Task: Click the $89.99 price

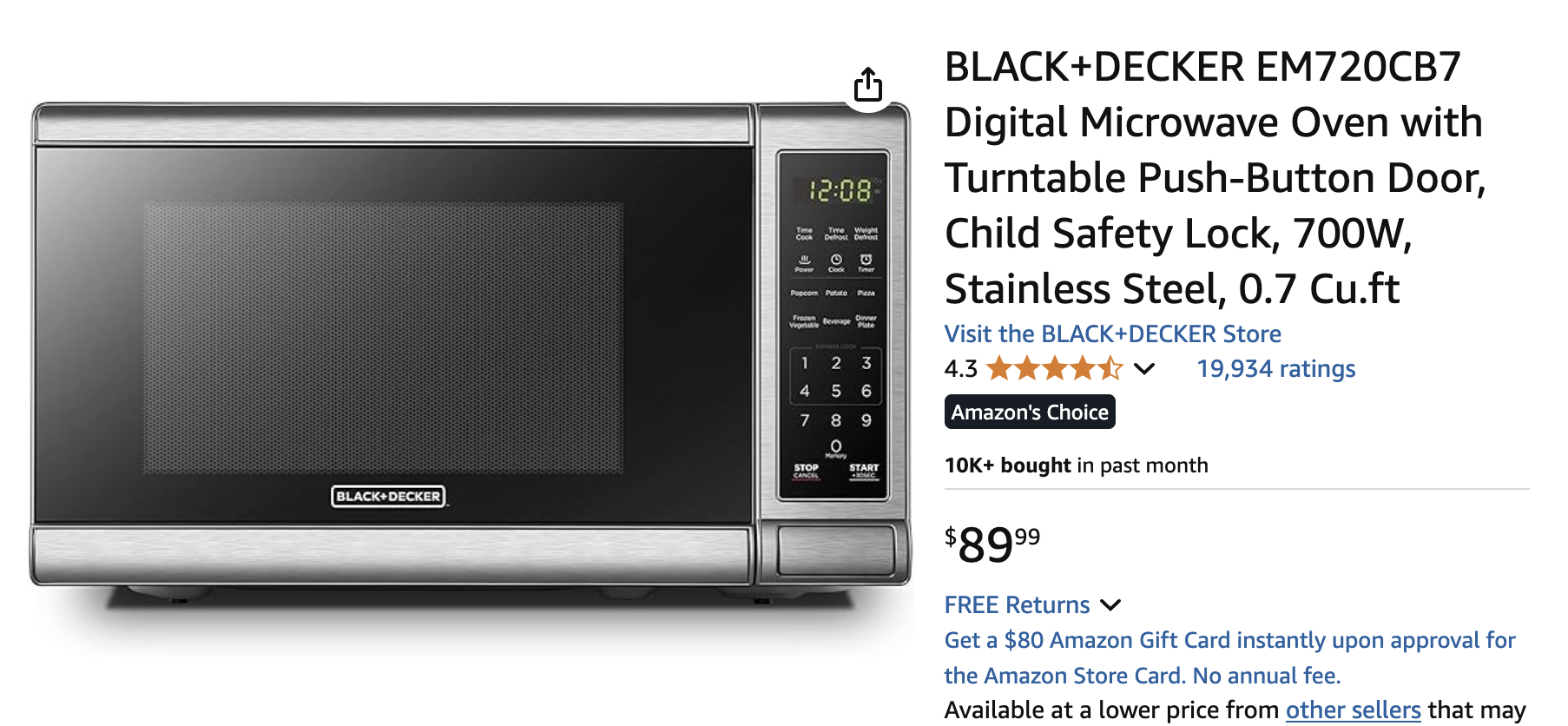Action: point(992,544)
